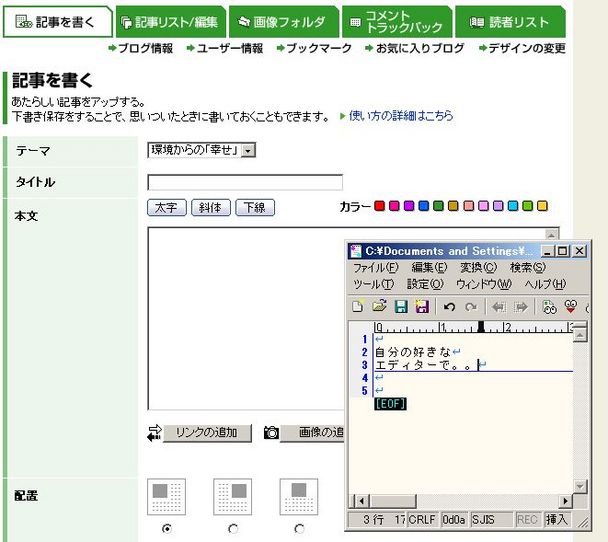This screenshot has width=608, height=542.
Task: Click the タイトル input field
Action: [x=245, y=182]
